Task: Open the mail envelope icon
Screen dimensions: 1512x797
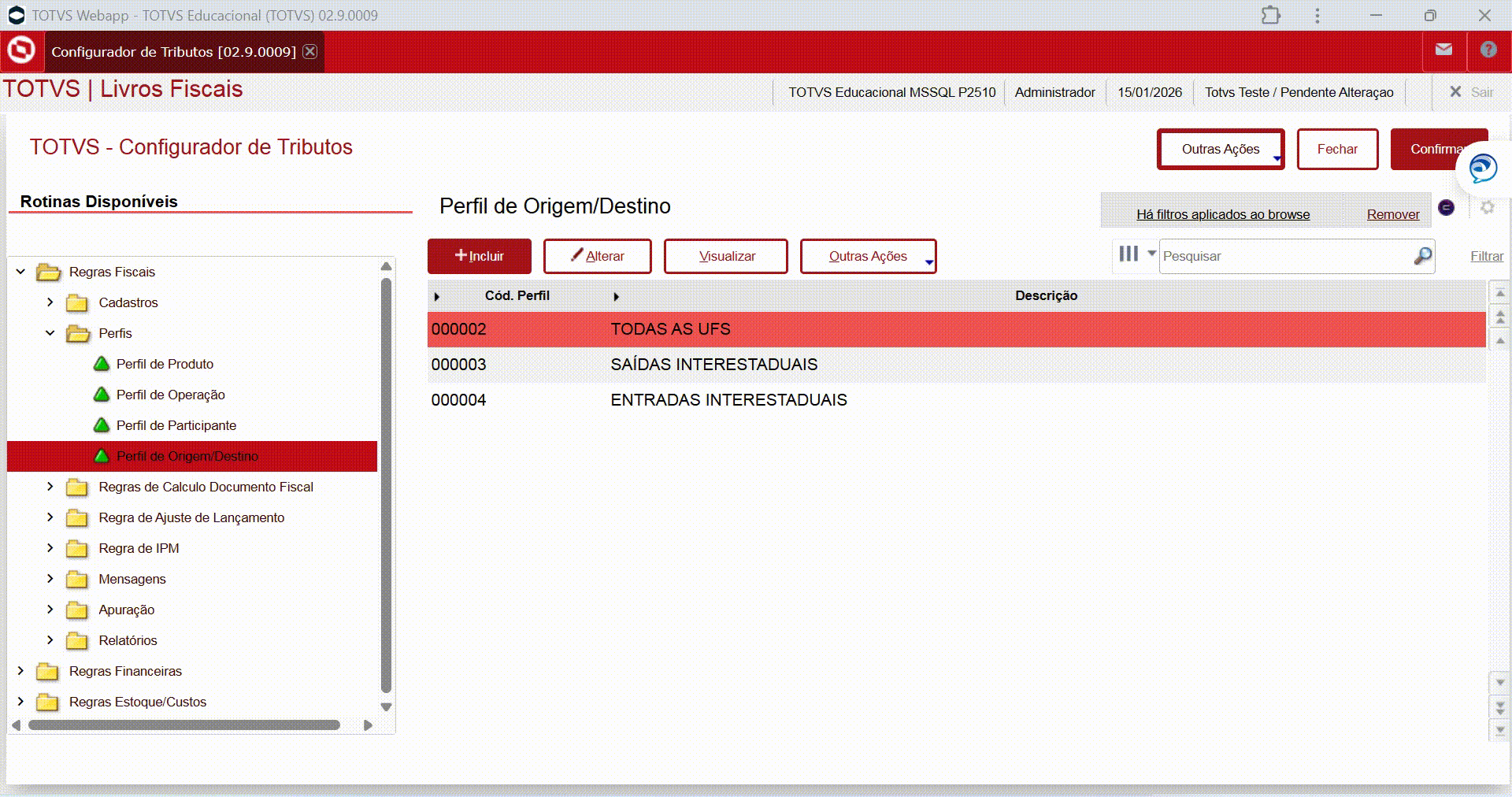Action: click(x=1443, y=50)
